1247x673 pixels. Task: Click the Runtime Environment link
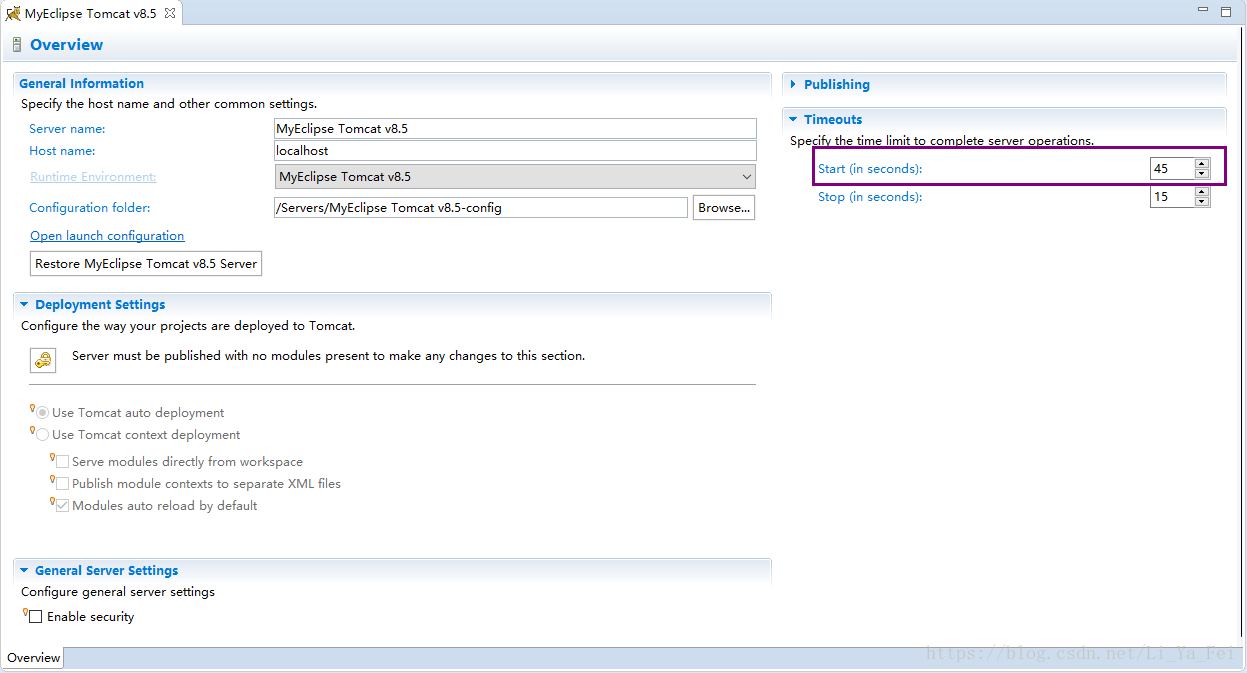93,177
